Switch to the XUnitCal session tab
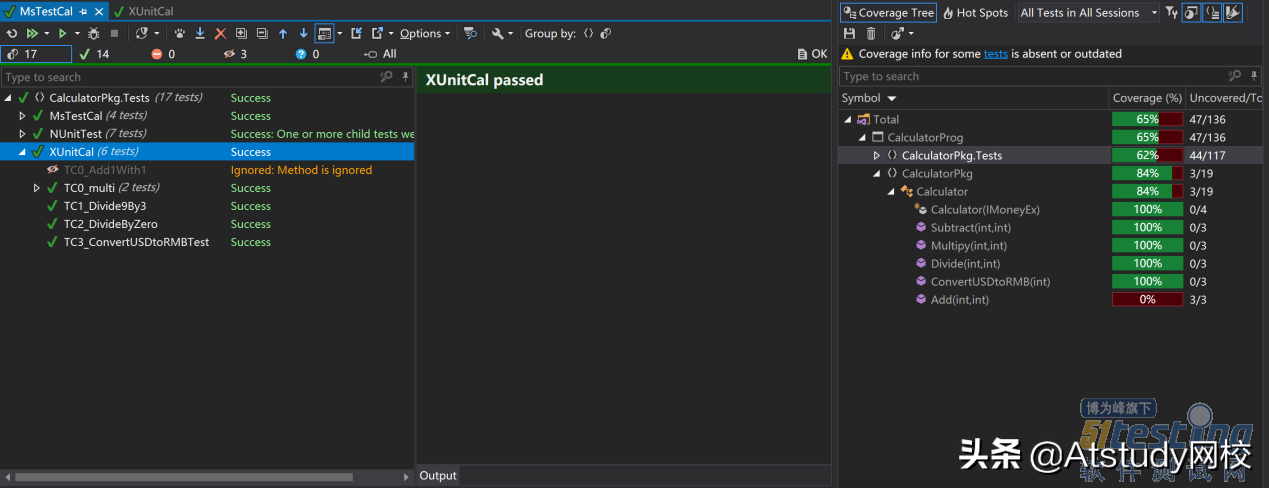 pyautogui.click(x=144, y=11)
